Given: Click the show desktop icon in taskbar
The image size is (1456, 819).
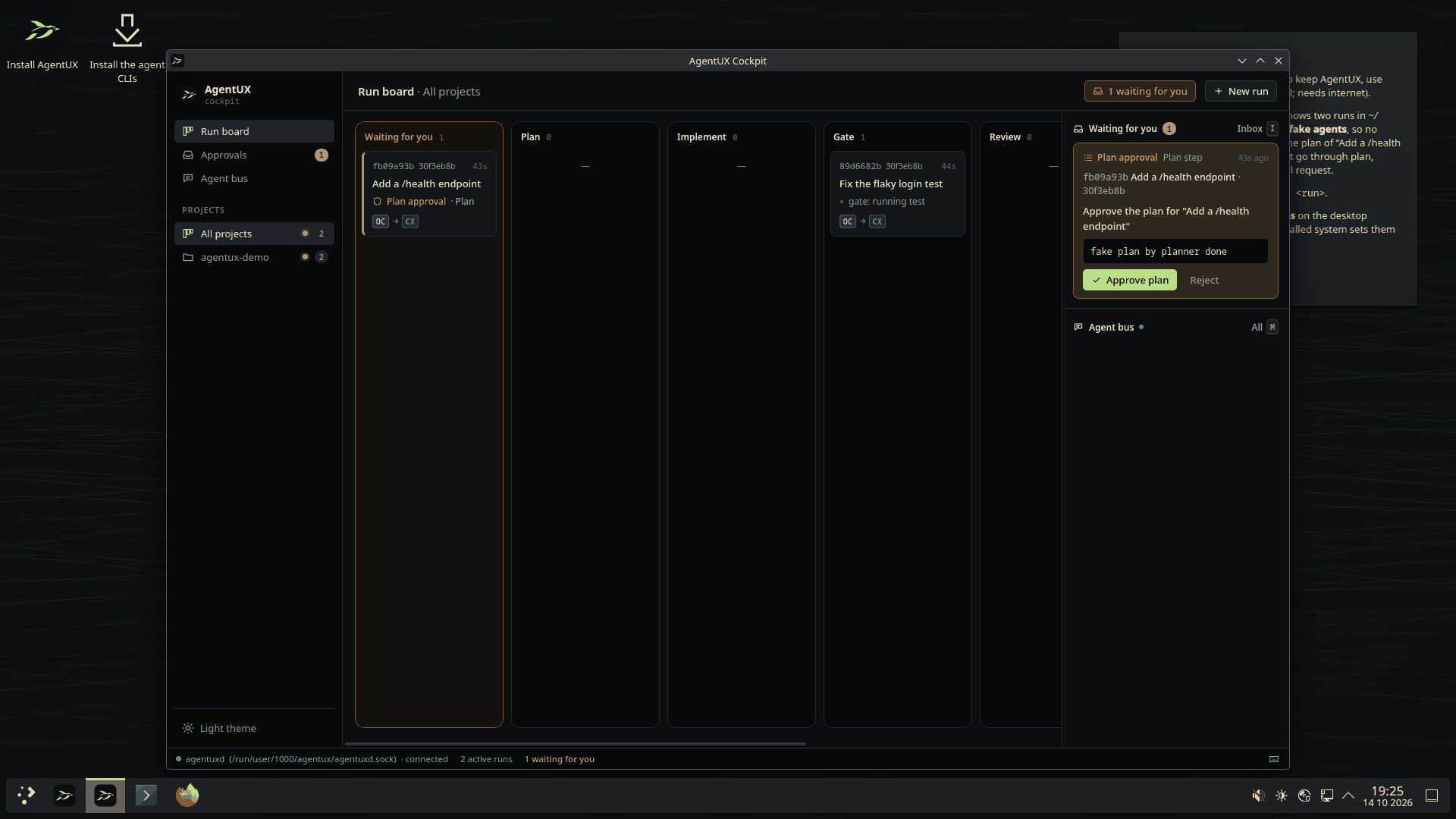Looking at the screenshot, I should [x=1432, y=795].
